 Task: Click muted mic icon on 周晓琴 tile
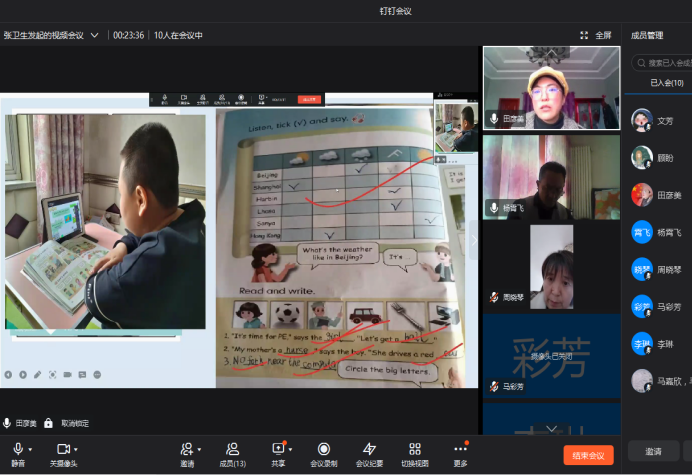pyautogui.click(x=494, y=297)
